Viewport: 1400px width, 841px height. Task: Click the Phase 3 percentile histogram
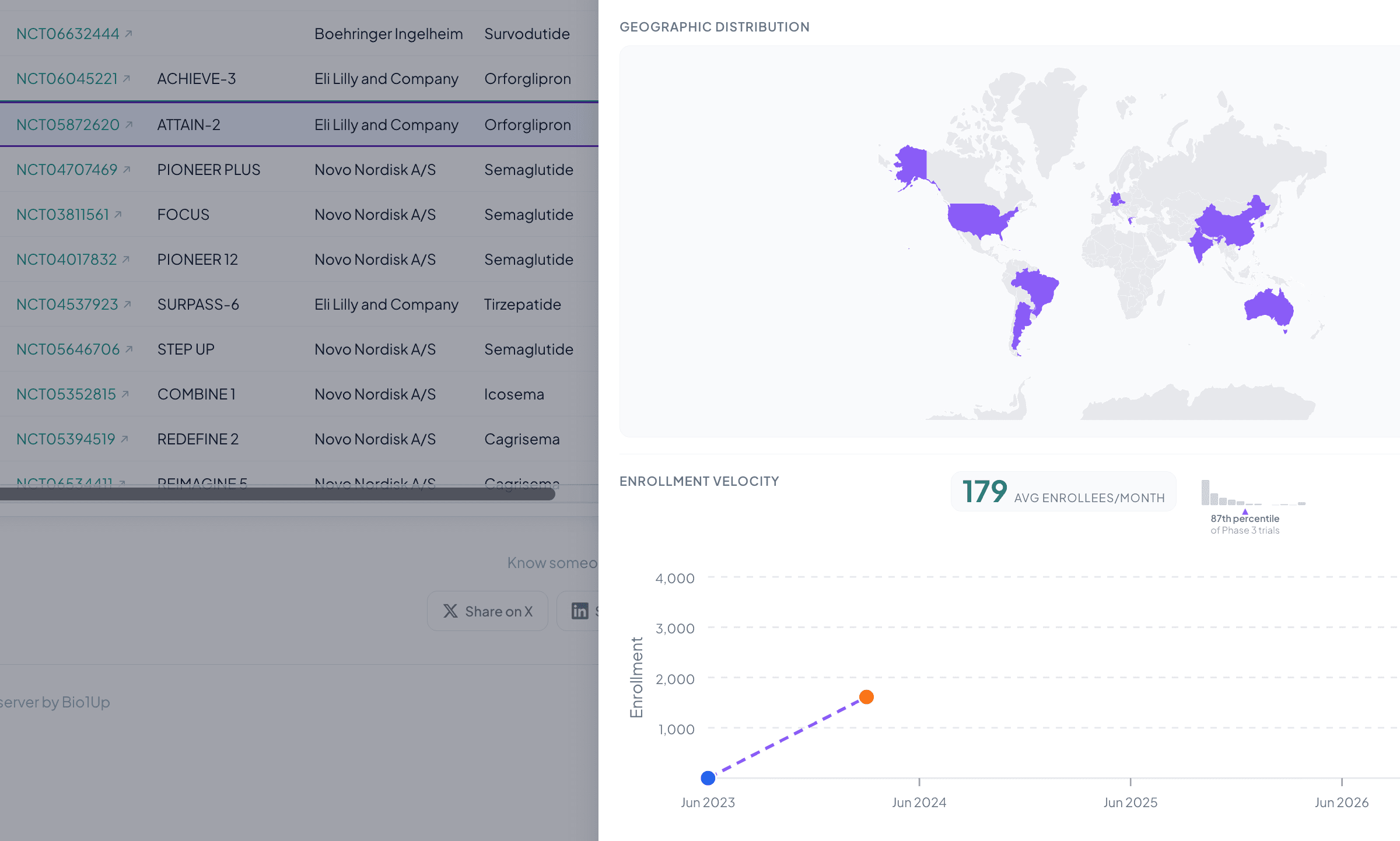1253,493
